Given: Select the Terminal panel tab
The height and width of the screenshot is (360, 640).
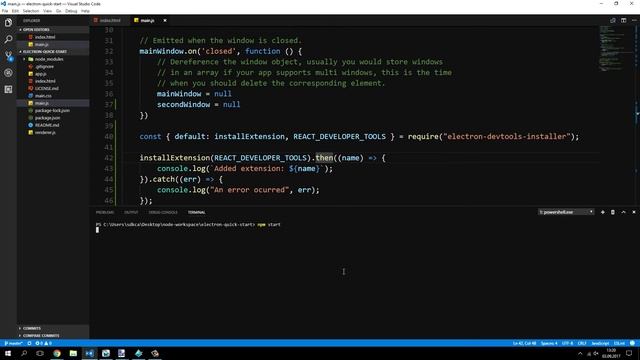Looking at the screenshot, I should point(196,212).
